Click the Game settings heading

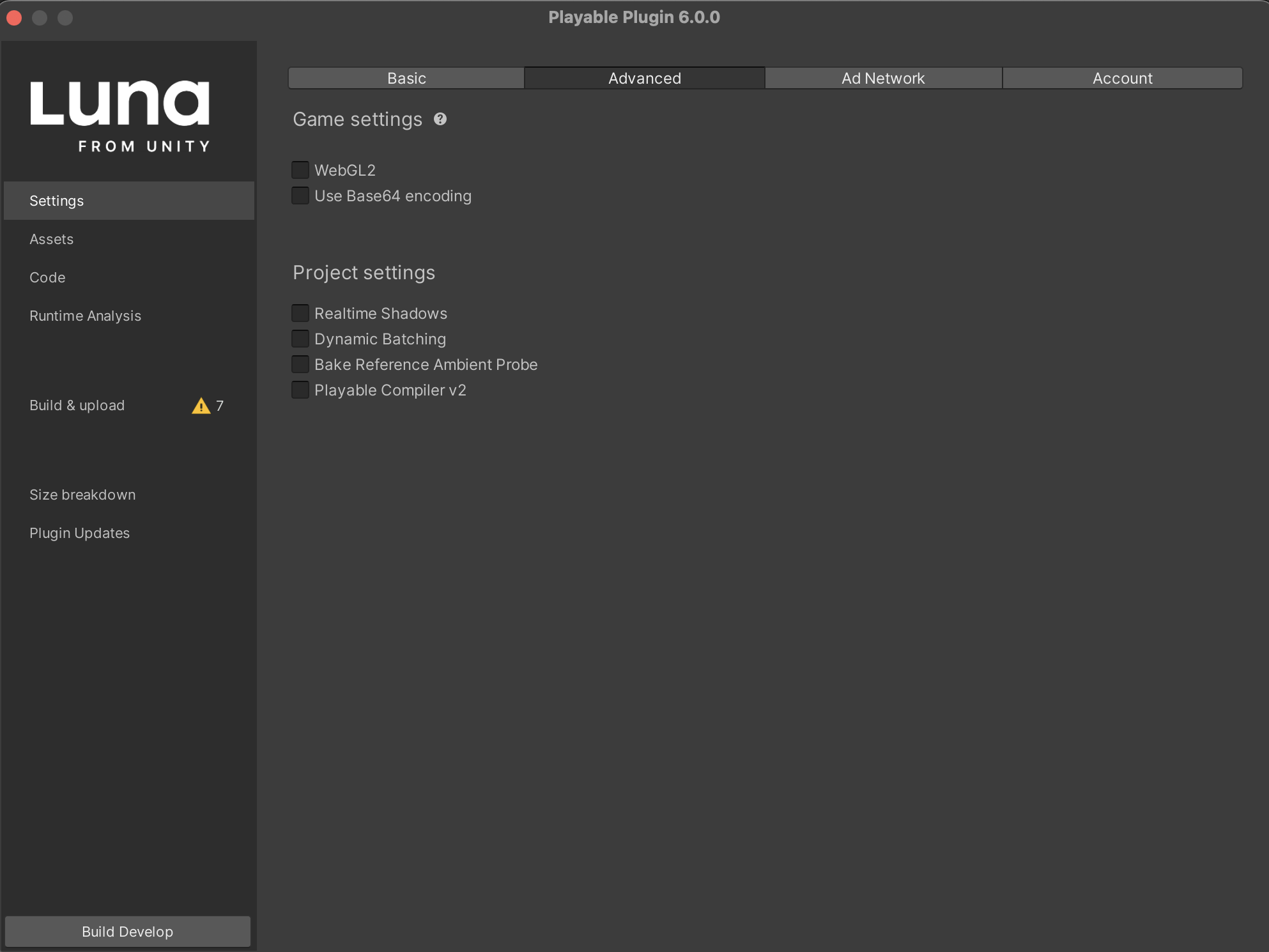(x=357, y=119)
